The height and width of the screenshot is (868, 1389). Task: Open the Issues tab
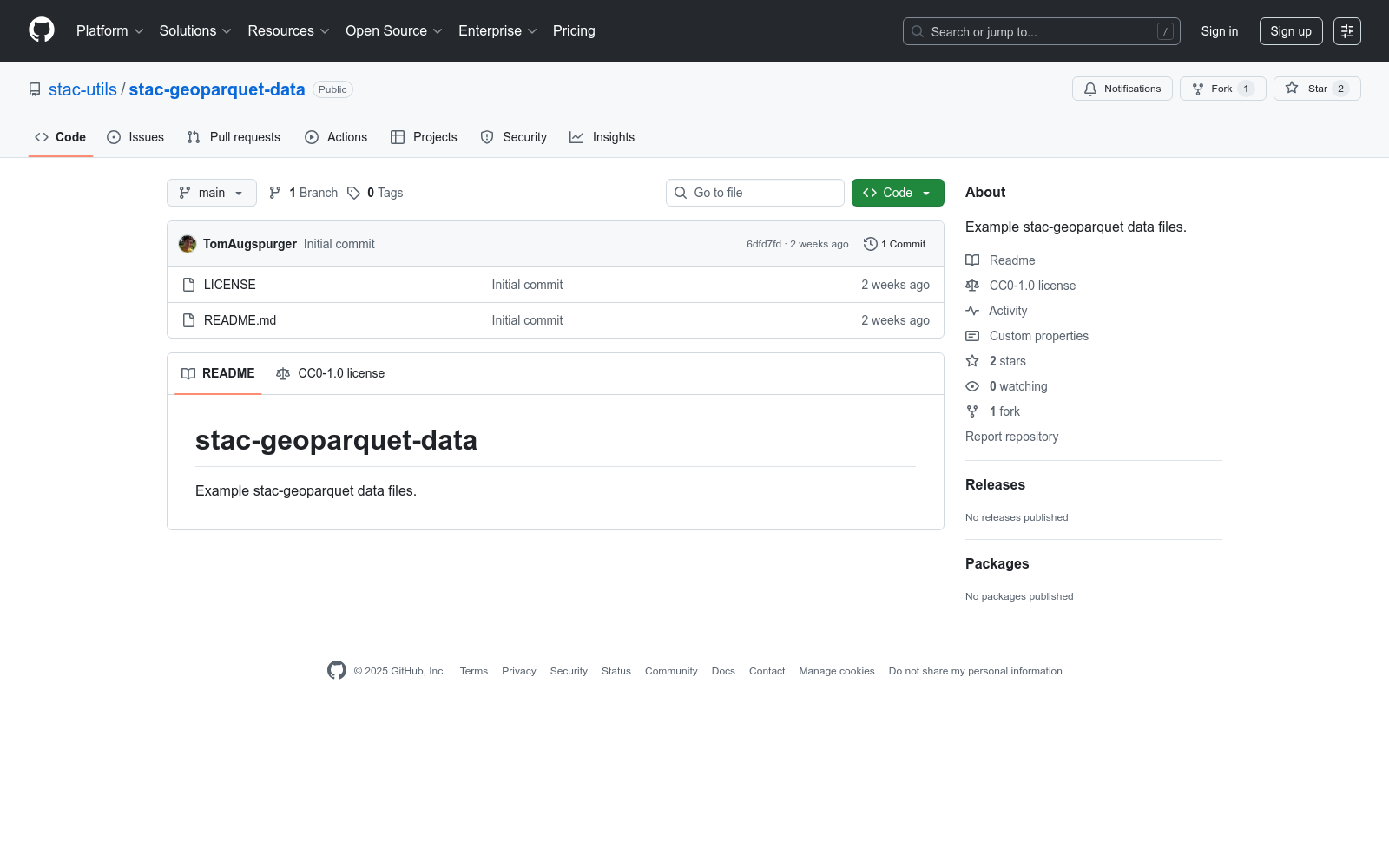click(135, 137)
